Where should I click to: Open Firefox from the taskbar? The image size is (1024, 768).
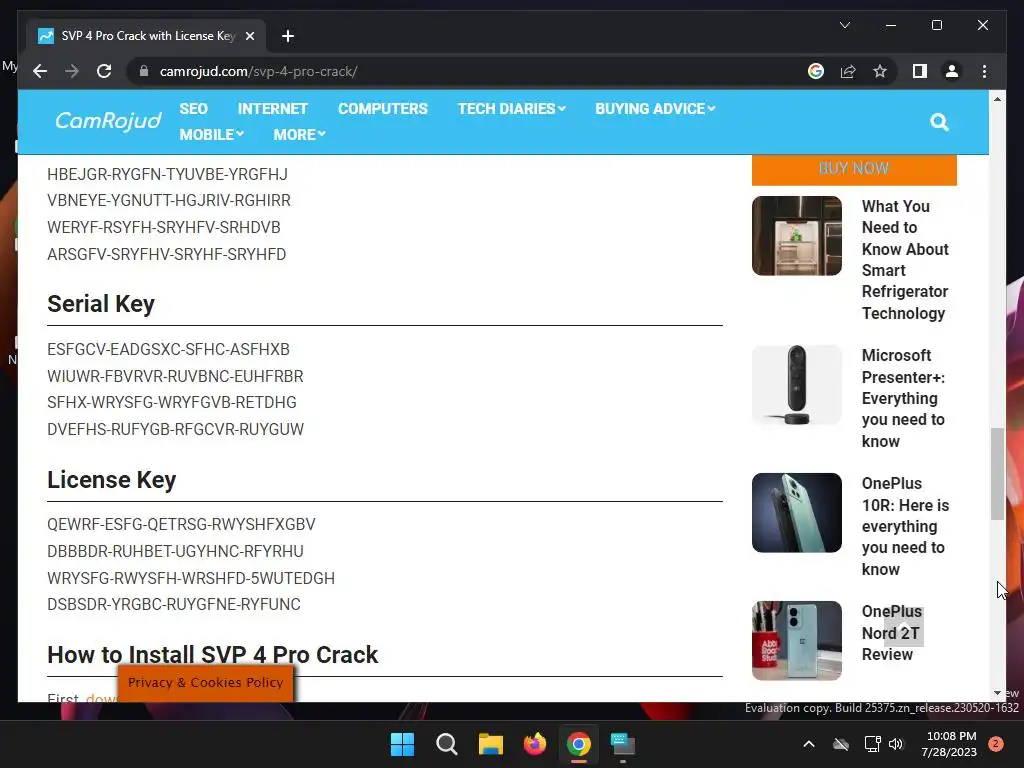point(535,744)
